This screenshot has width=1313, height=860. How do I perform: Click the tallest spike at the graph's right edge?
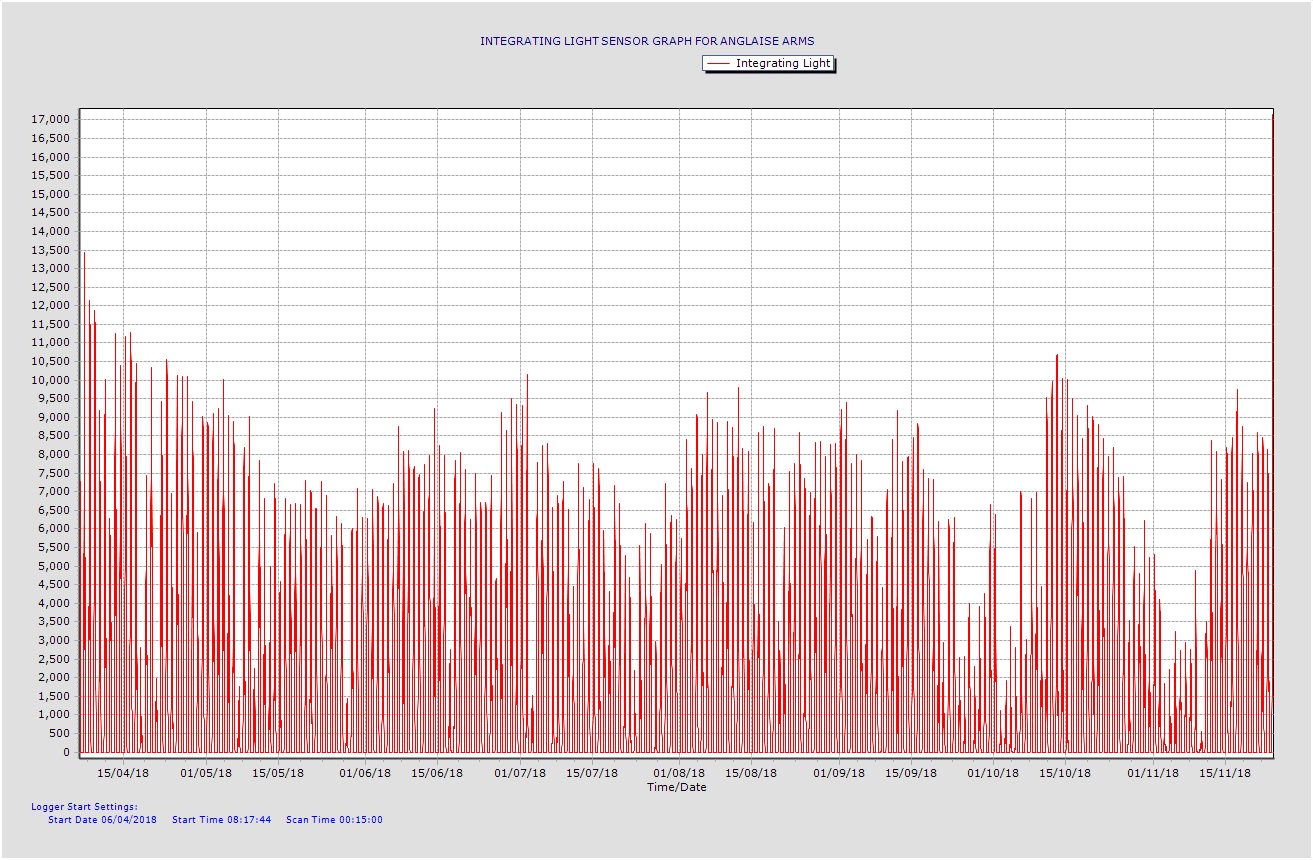point(1272,118)
